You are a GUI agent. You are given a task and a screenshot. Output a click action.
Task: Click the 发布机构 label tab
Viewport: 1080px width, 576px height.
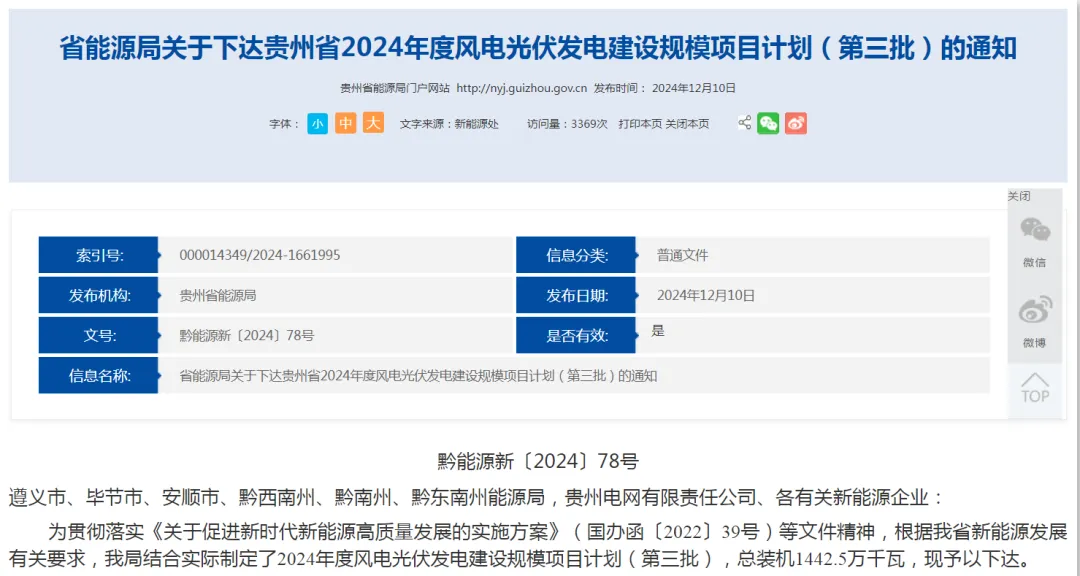pos(98,295)
